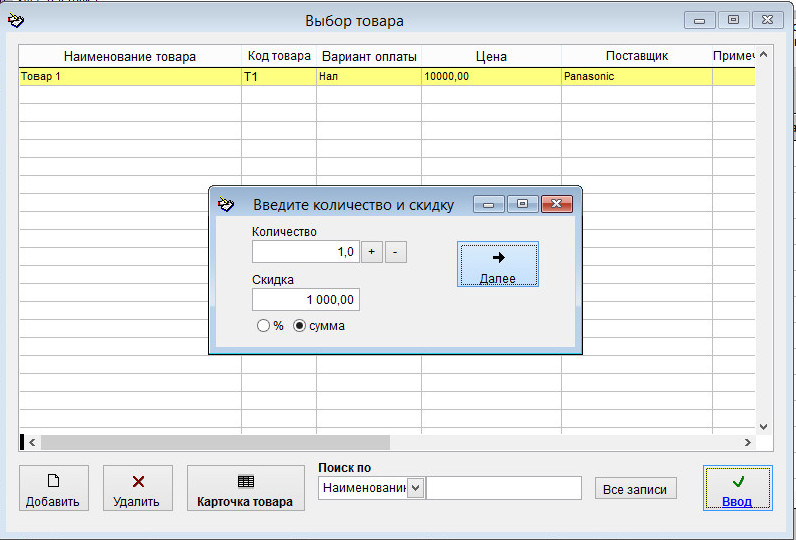Decrease quantity with the minus button
Viewport: 796px width, 540px height.
pyautogui.click(x=395, y=252)
